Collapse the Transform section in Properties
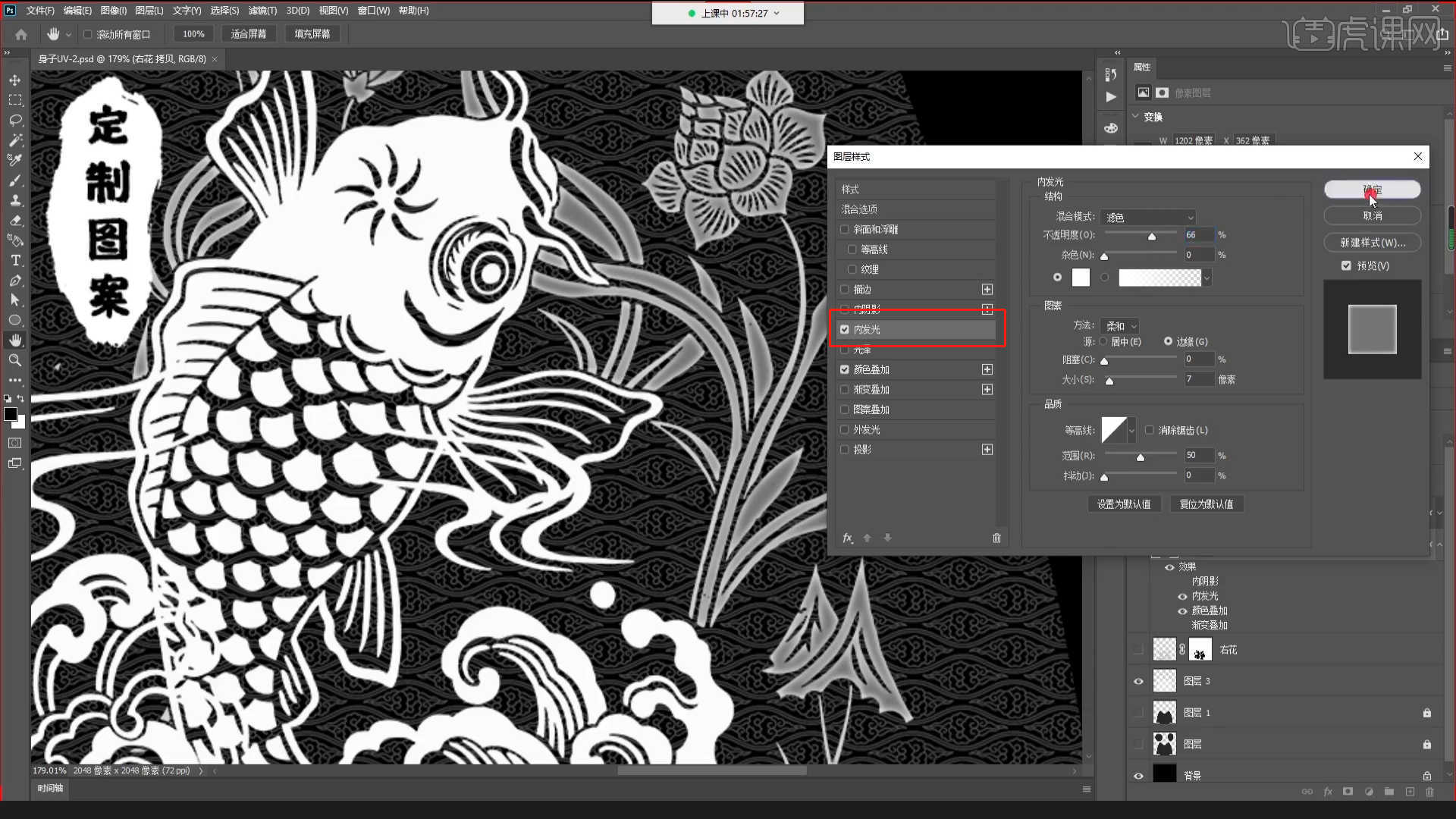The image size is (1456, 819). tap(1136, 117)
